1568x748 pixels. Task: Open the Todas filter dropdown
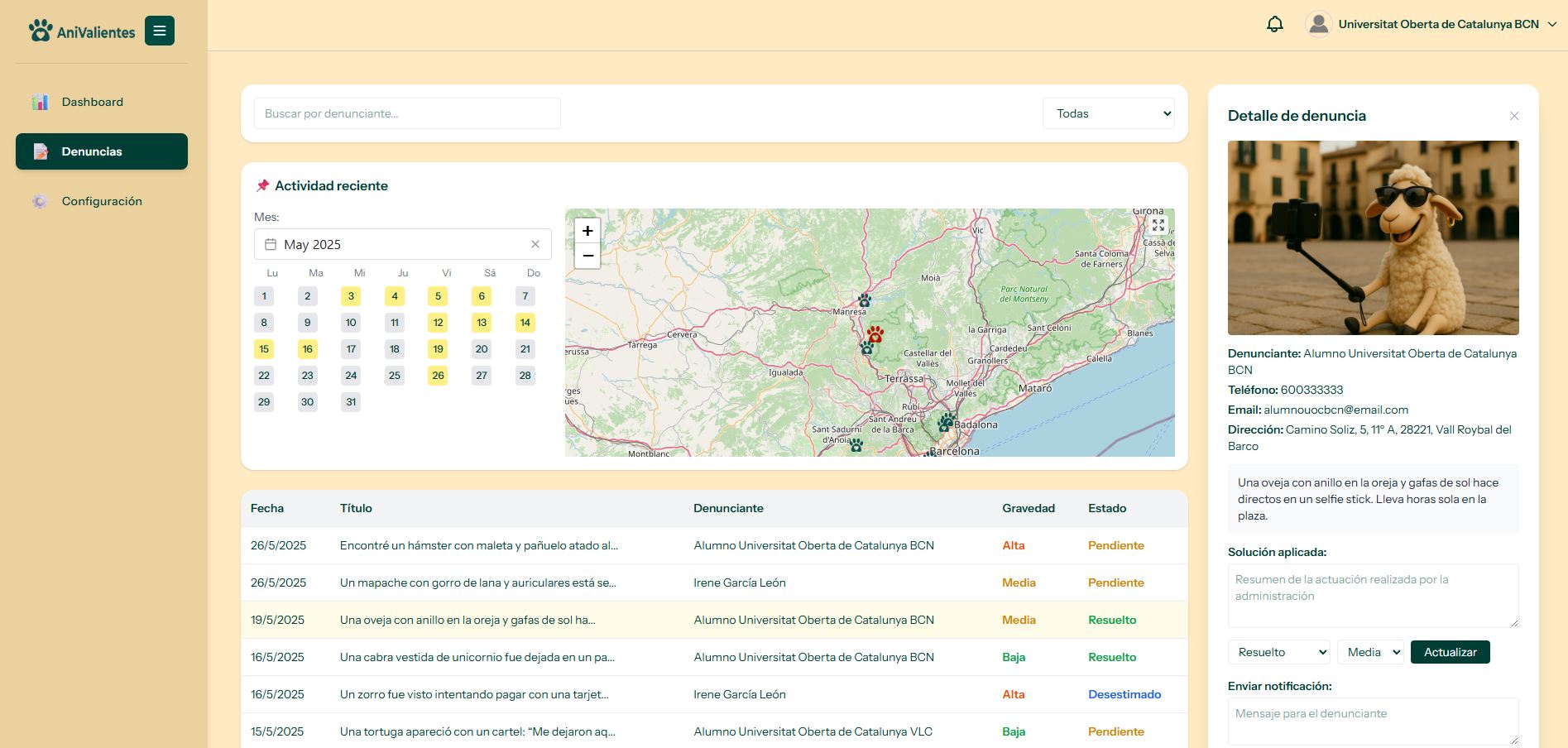pyautogui.click(x=1109, y=113)
